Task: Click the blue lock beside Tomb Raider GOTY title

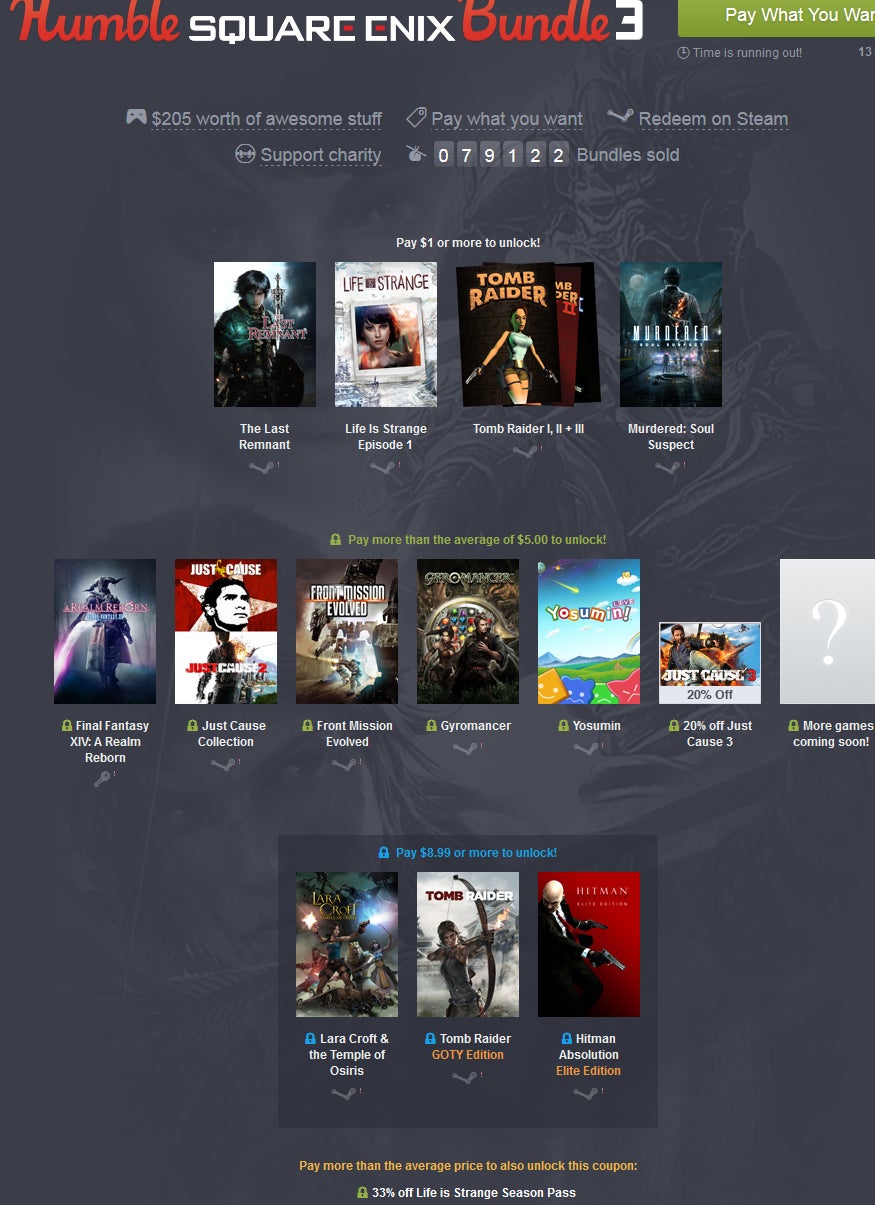Action: coord(431,1039)
